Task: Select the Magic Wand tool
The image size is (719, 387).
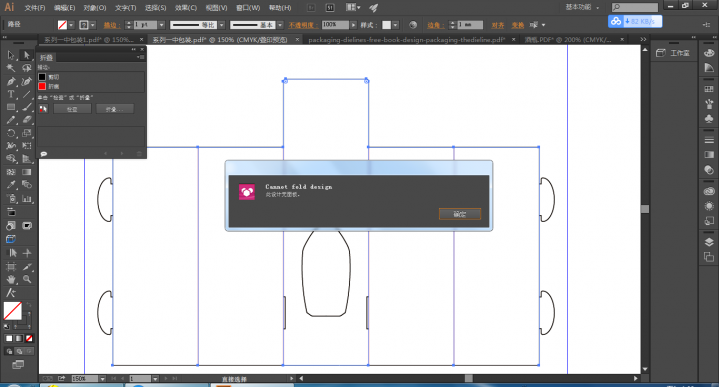Action: [x=11, y=68]
